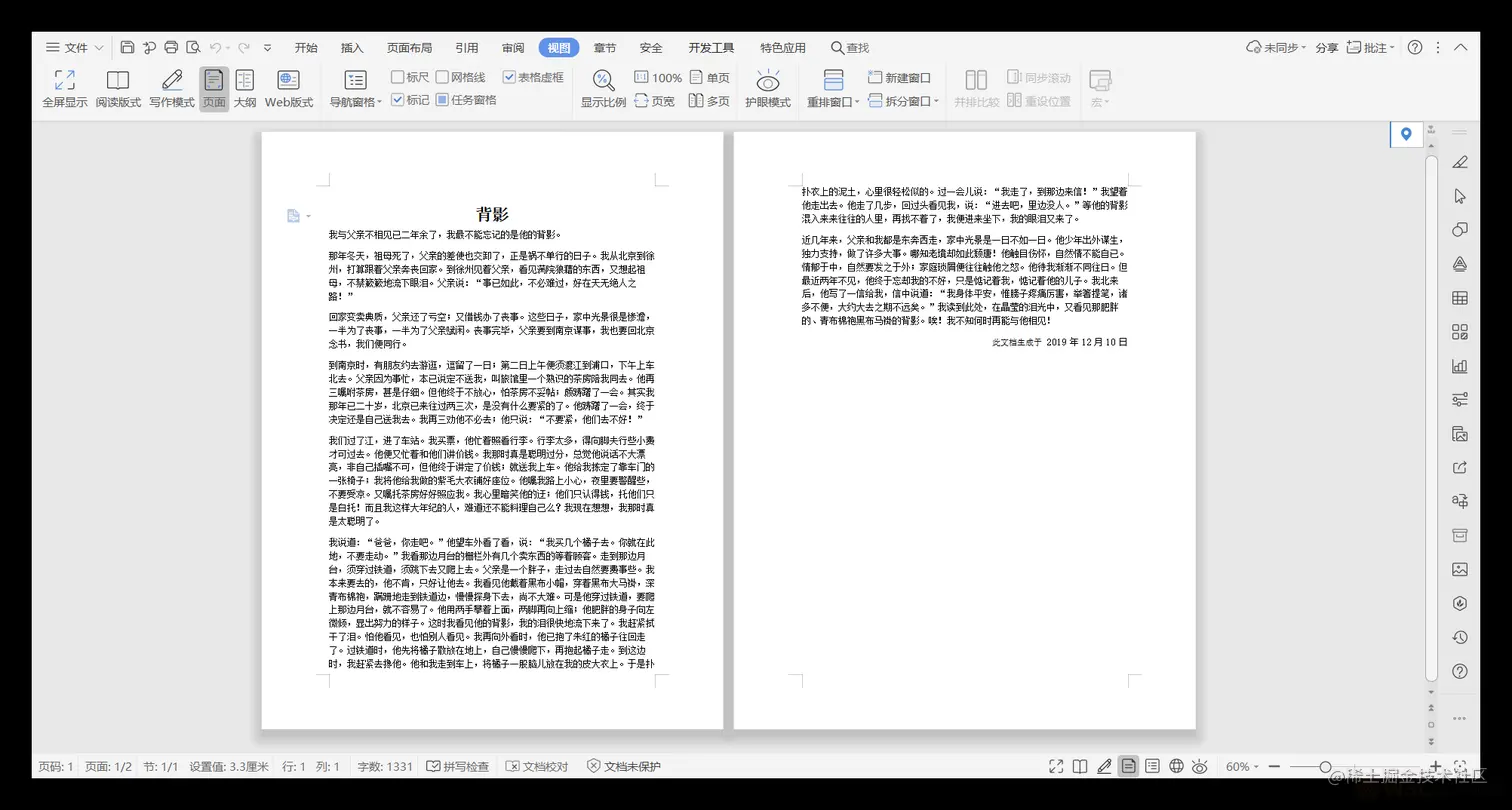The width and height of the screenshot is (1512, 810).
Task: Enter full screen display (全屏显示)
Action: [x=64, y=89]
